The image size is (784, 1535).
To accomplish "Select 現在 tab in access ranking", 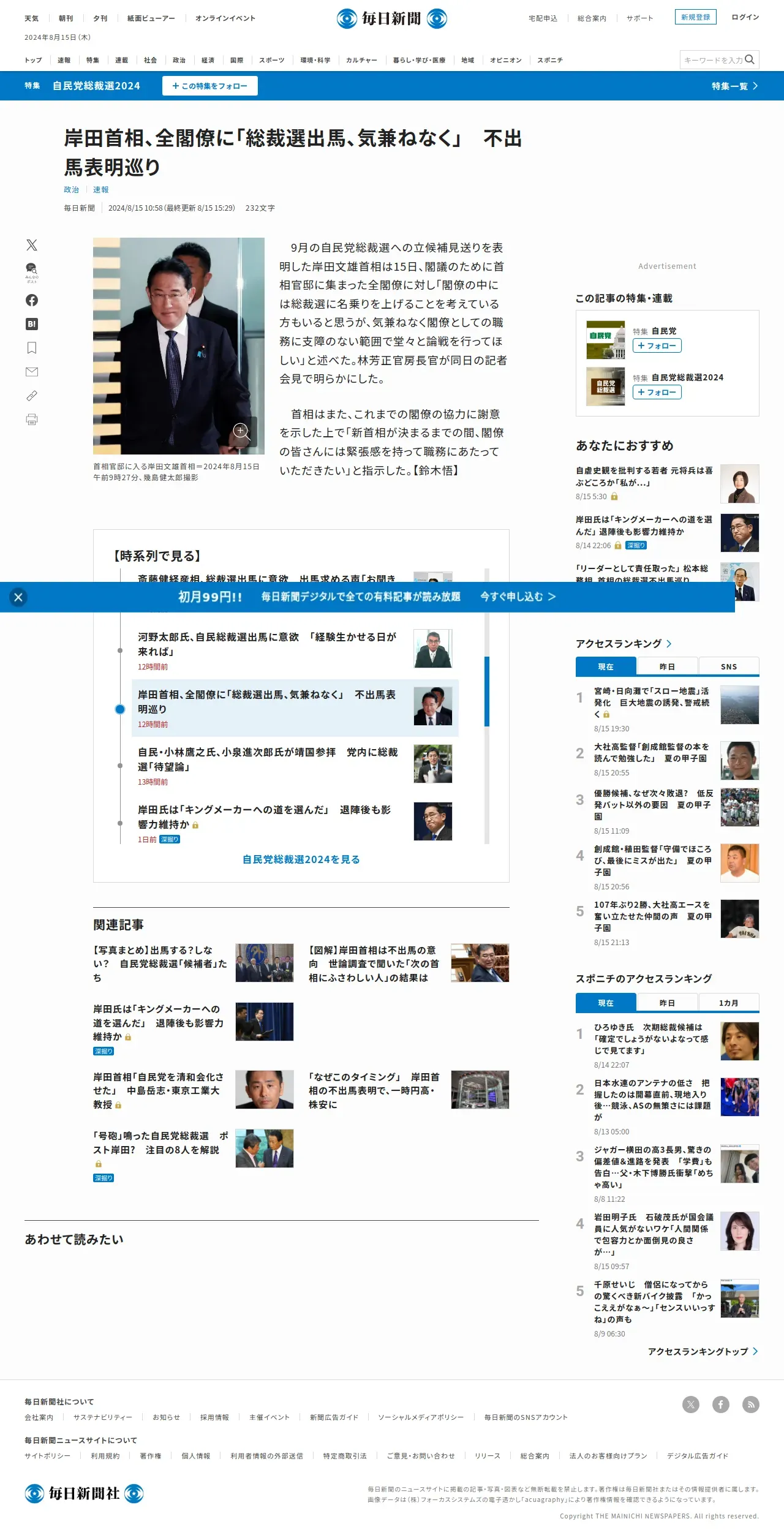I will (606, 666).
